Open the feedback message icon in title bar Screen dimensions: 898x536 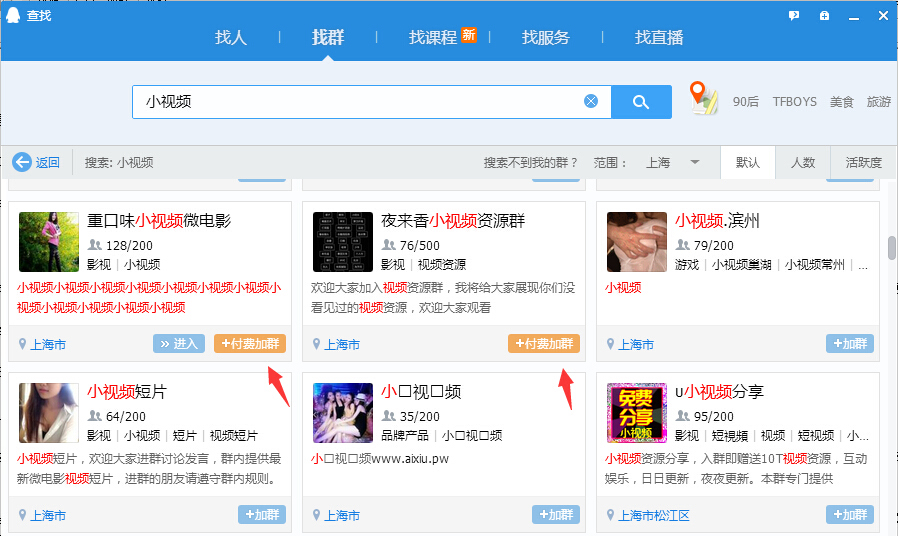pyautogui.click(x=794, y=16)
